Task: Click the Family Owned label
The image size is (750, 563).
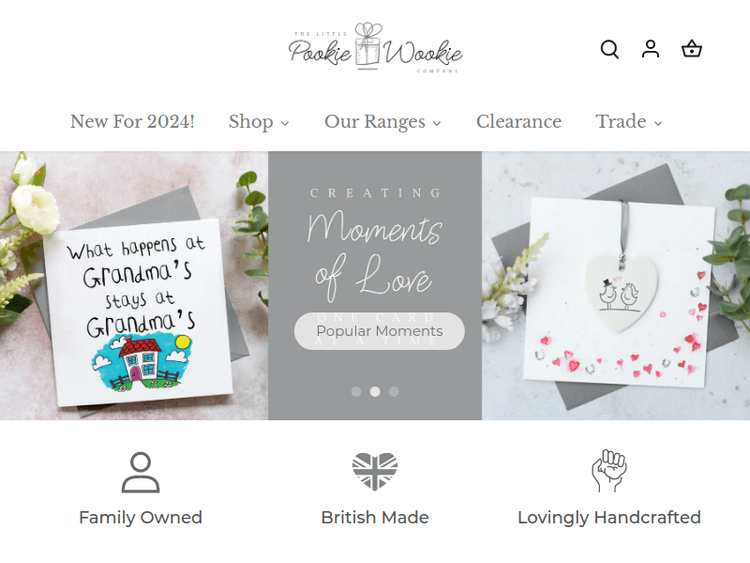Action: 141,518
